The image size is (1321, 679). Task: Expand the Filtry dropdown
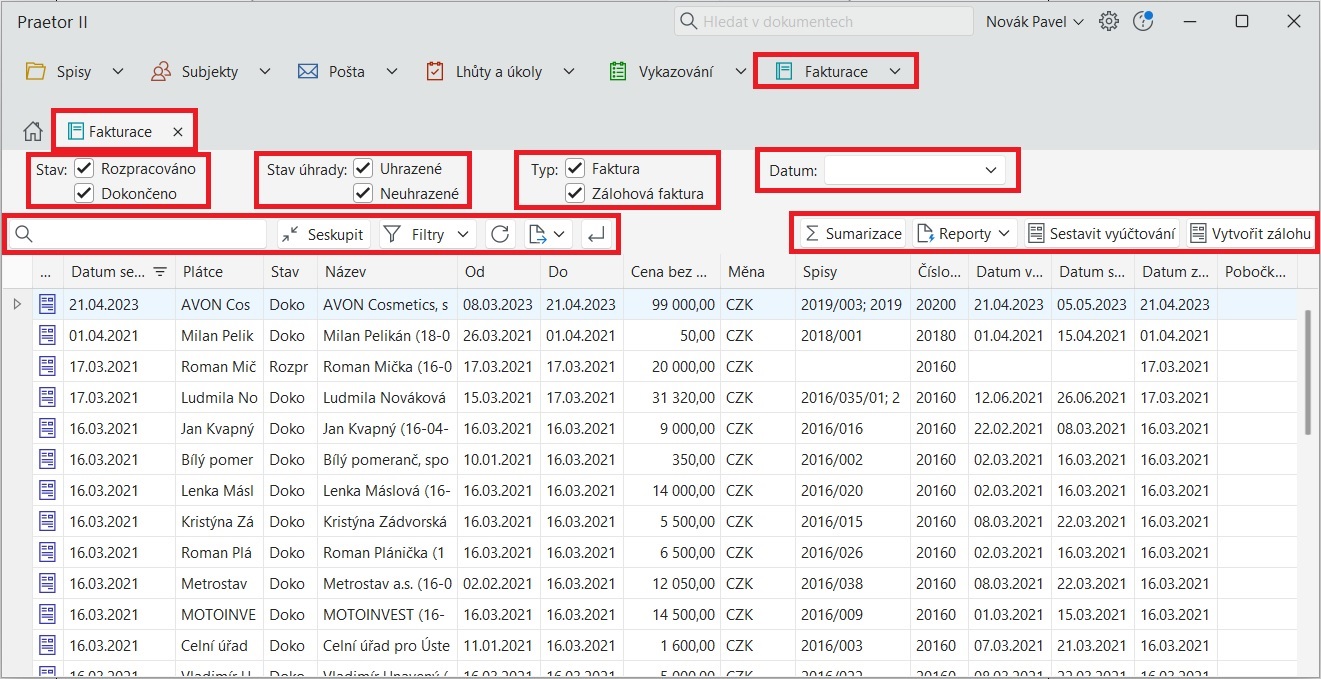pyautogui.click(x=427, y=234)
